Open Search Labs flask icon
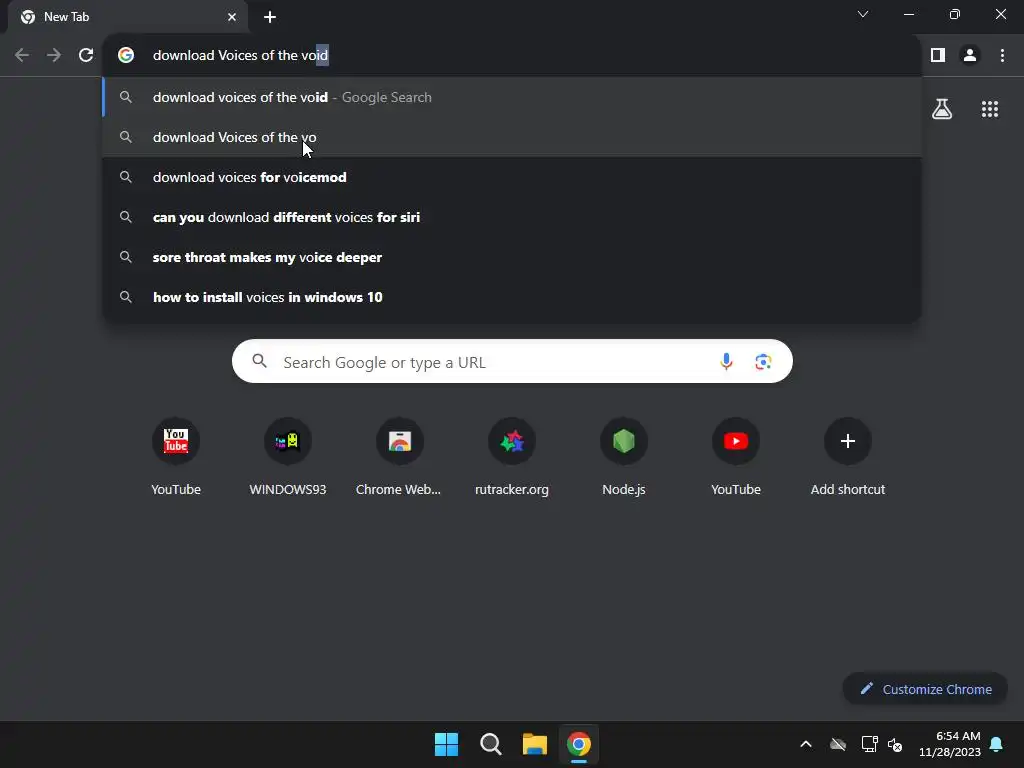The image size is (1024, 768). click(942, 109)
